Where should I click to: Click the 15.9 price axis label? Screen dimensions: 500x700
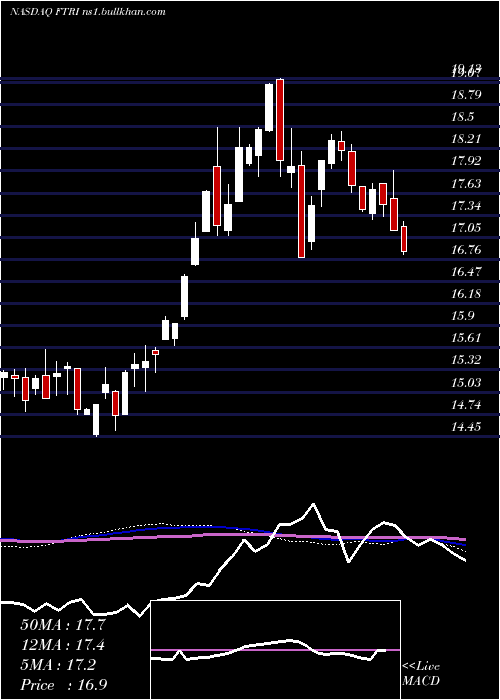coord(463,316)
